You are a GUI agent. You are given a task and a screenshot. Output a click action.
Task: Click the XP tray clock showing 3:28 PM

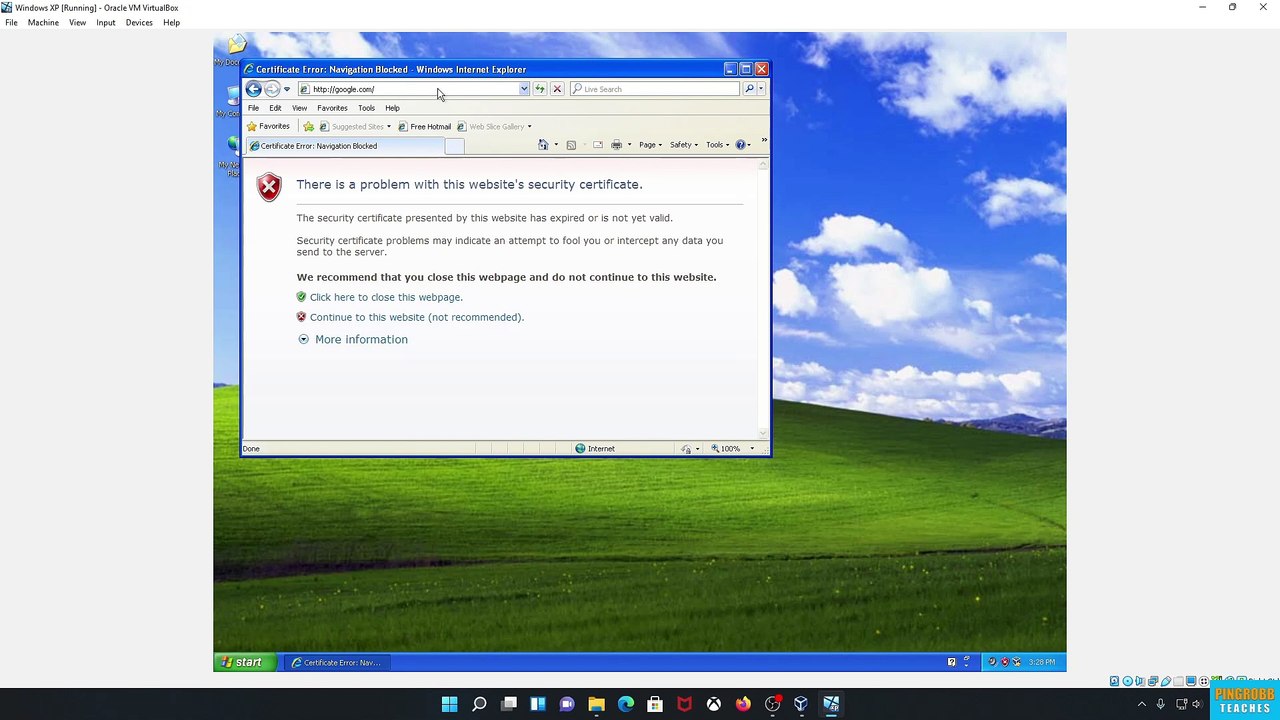point(1041,662)
